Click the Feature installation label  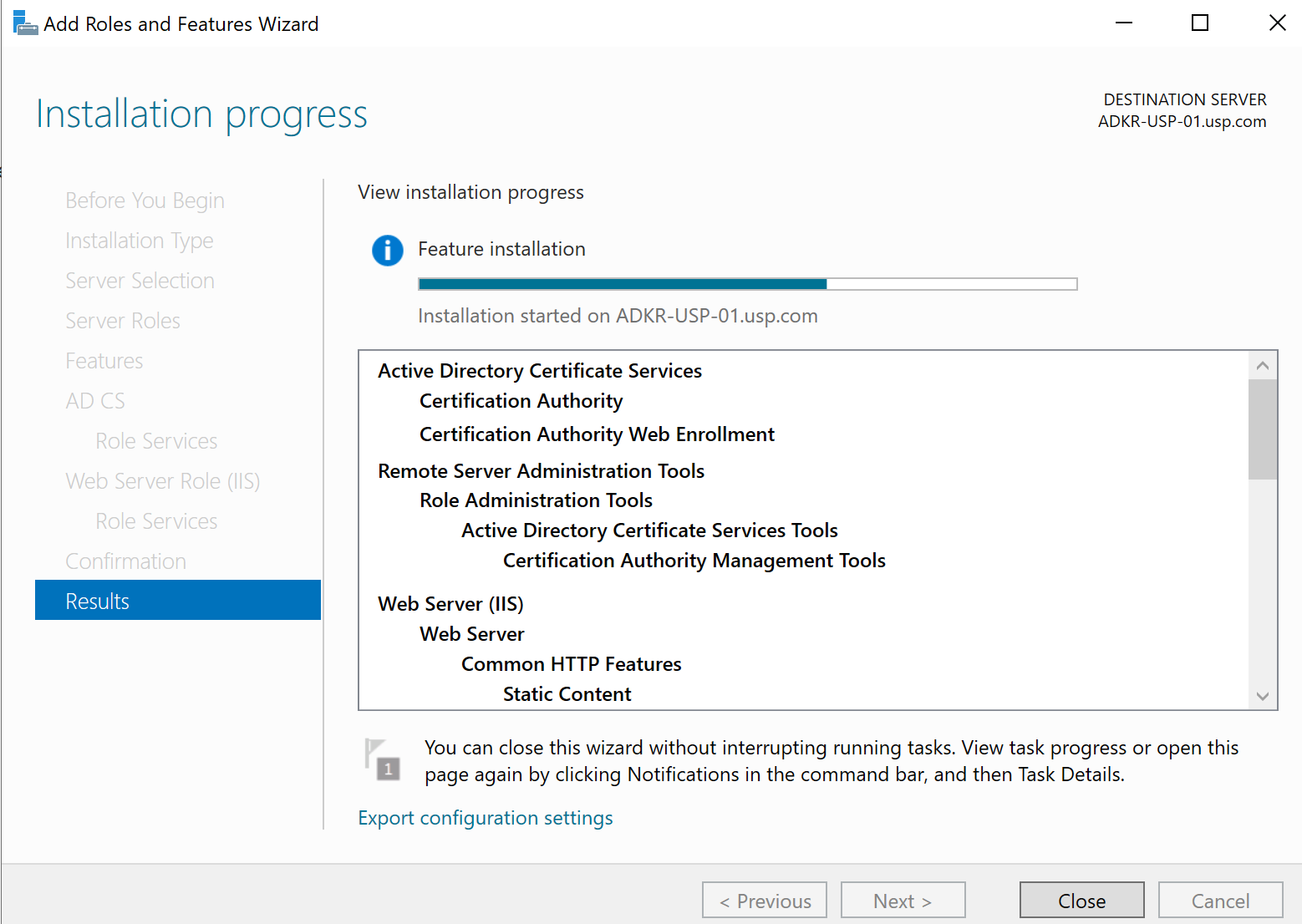[501, 249]
